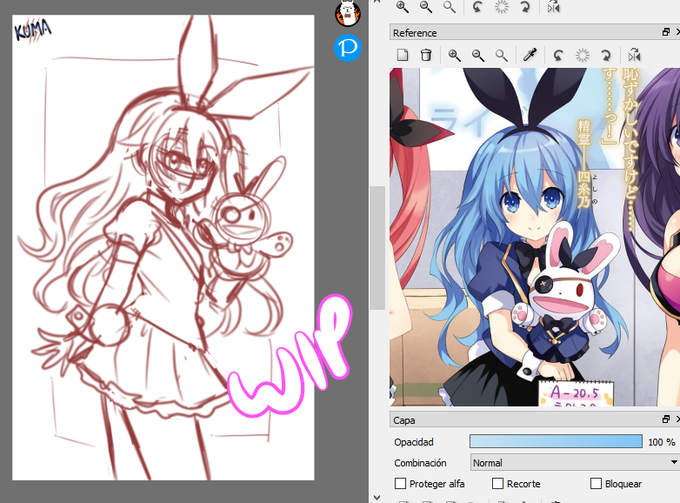
Task: Click the down chevron below the scrollbar
Action: (376, 497)
